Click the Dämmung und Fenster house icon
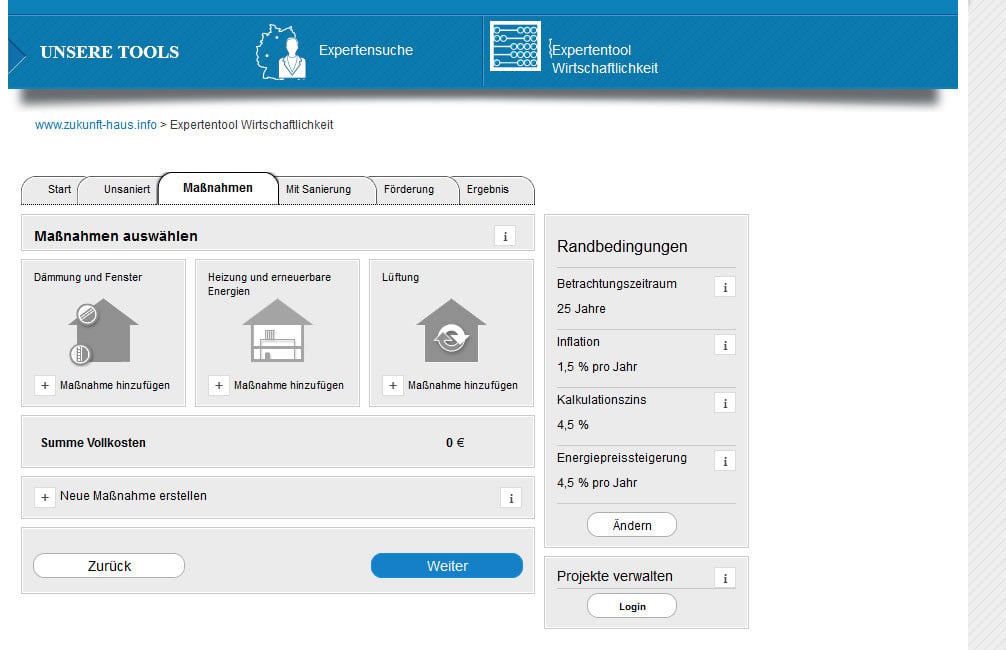Screen dimensions: 1006x650 [x=102, y=332]
